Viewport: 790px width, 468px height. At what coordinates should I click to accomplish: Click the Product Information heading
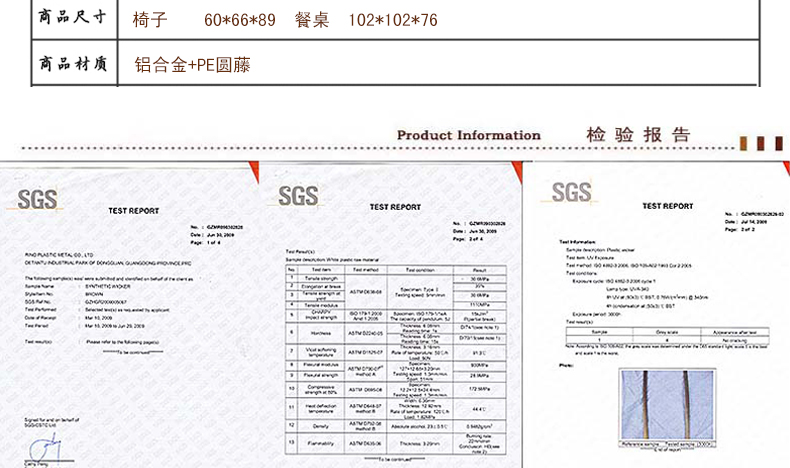(468, 136)
